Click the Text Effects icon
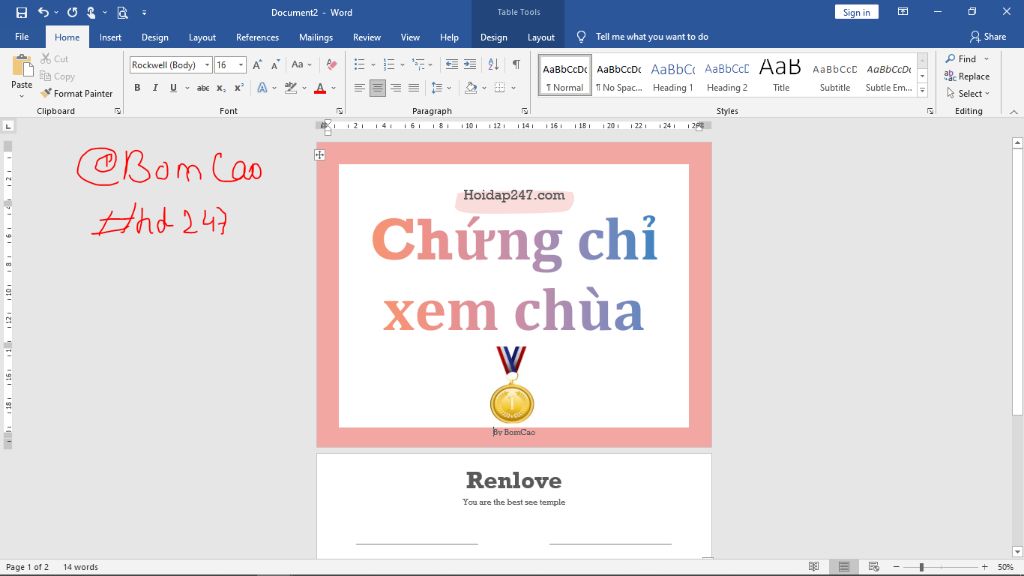Image resolution: width=1024 pixels, height=576 pixels. [x=263, y=88]
